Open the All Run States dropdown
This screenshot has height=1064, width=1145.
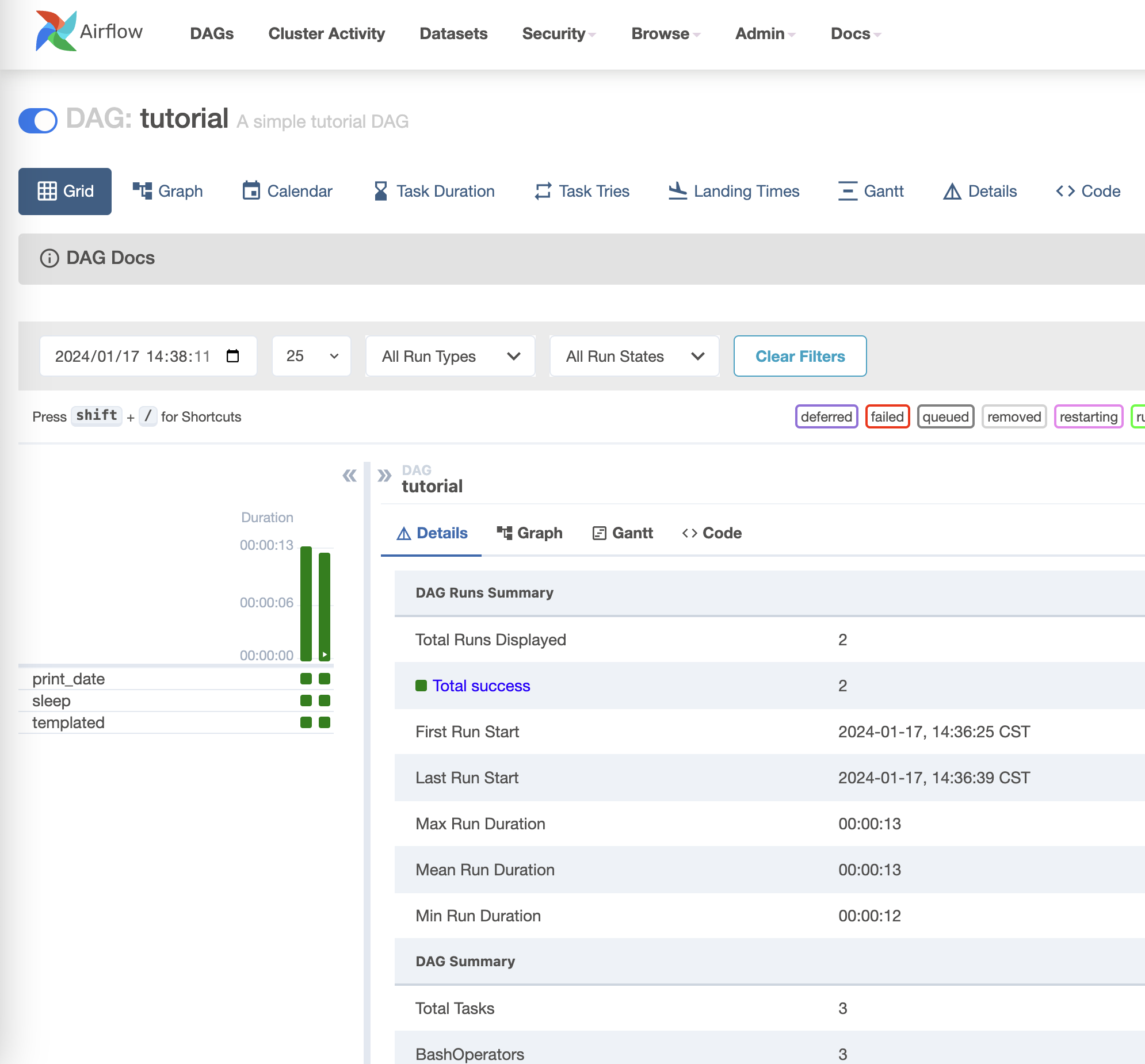click(634, 356)
